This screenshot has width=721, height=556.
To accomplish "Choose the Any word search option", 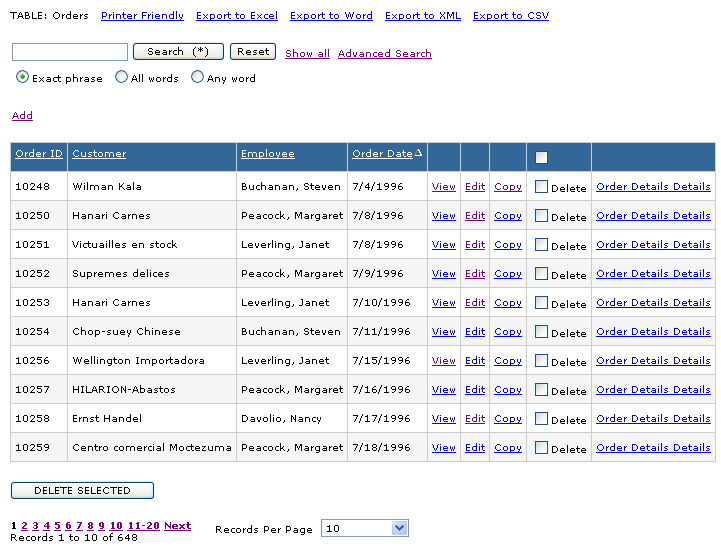I will point(197,77).
